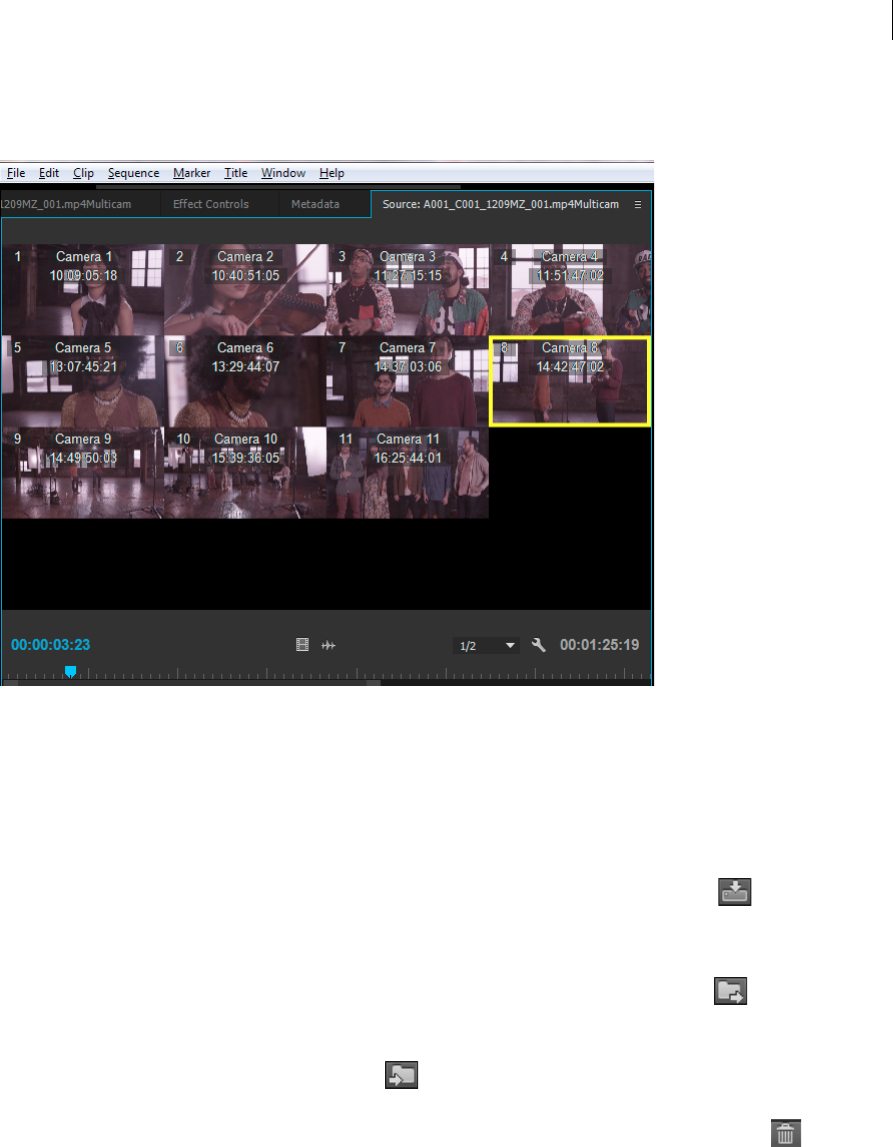The width and height of the screenshot is (893, 1147).
Task: Open the Edit menu
Action: [x=49, y=173]
